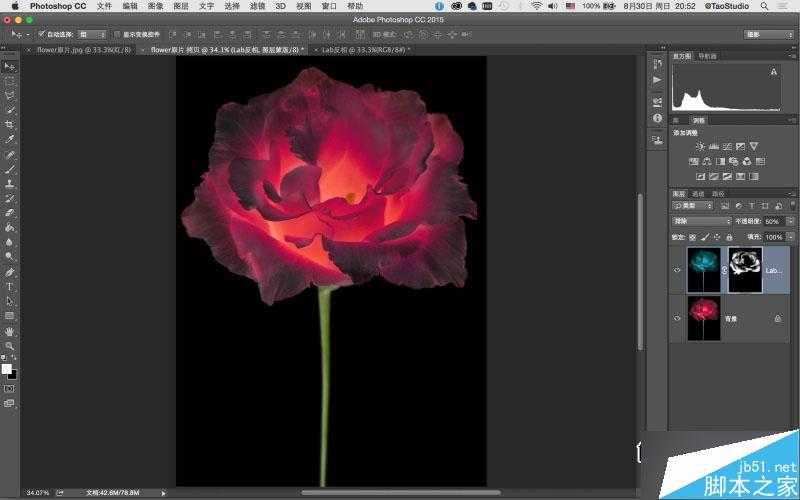Select the Lasso tool

point(10,95)
